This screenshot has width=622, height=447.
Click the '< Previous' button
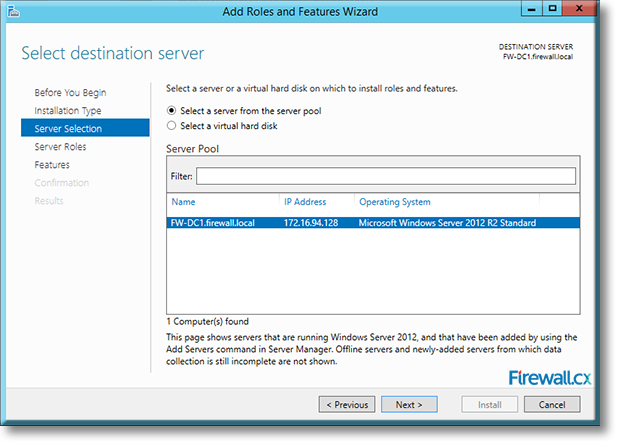[x=347, y=405]
